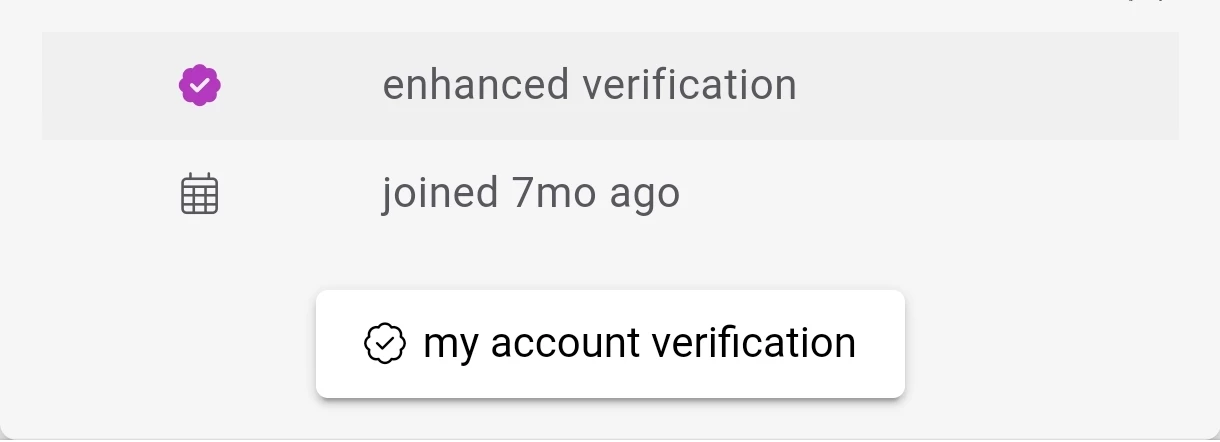Image resolution: width=1220 pixels, height=442 pixels.
Task: Click the small check inside the outlined badge
Action: [x=385, y=345]
